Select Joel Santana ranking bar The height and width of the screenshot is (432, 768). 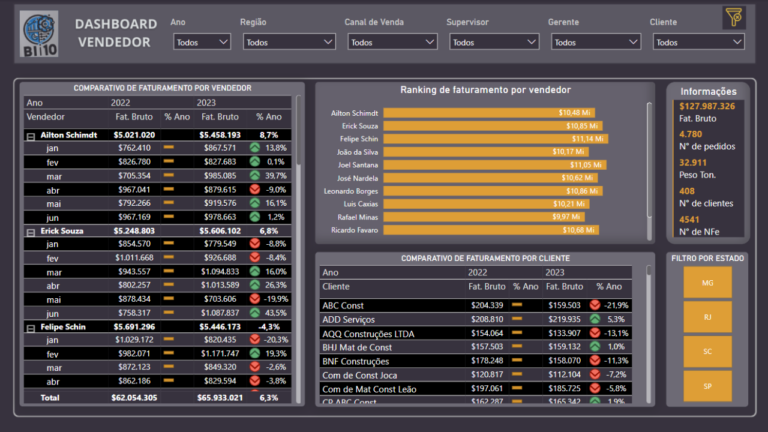[x=495, y=165]
